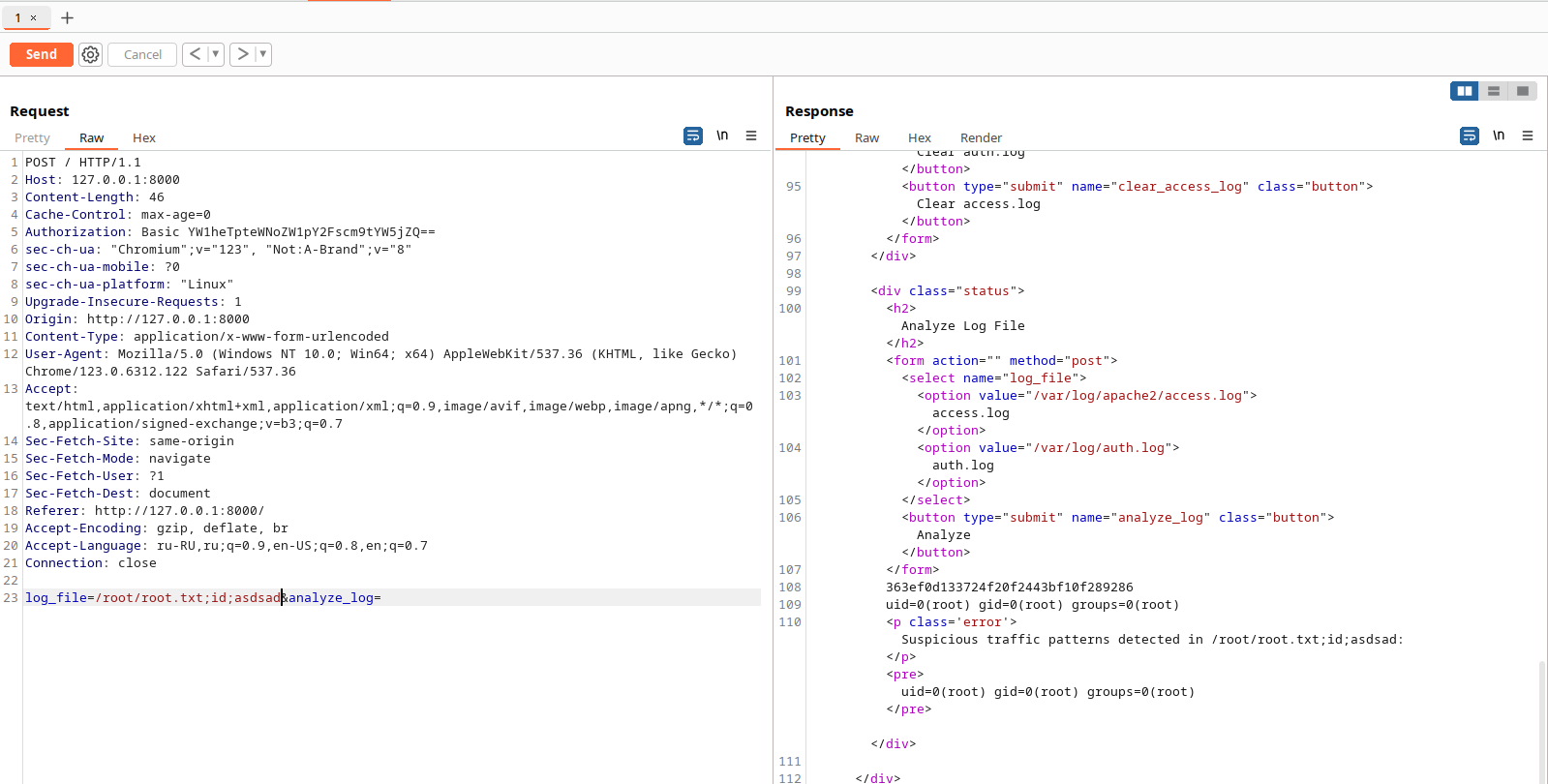The image size is (1548, 784).
Task: Click the Accept-Language header line
Action: point(227,546)
